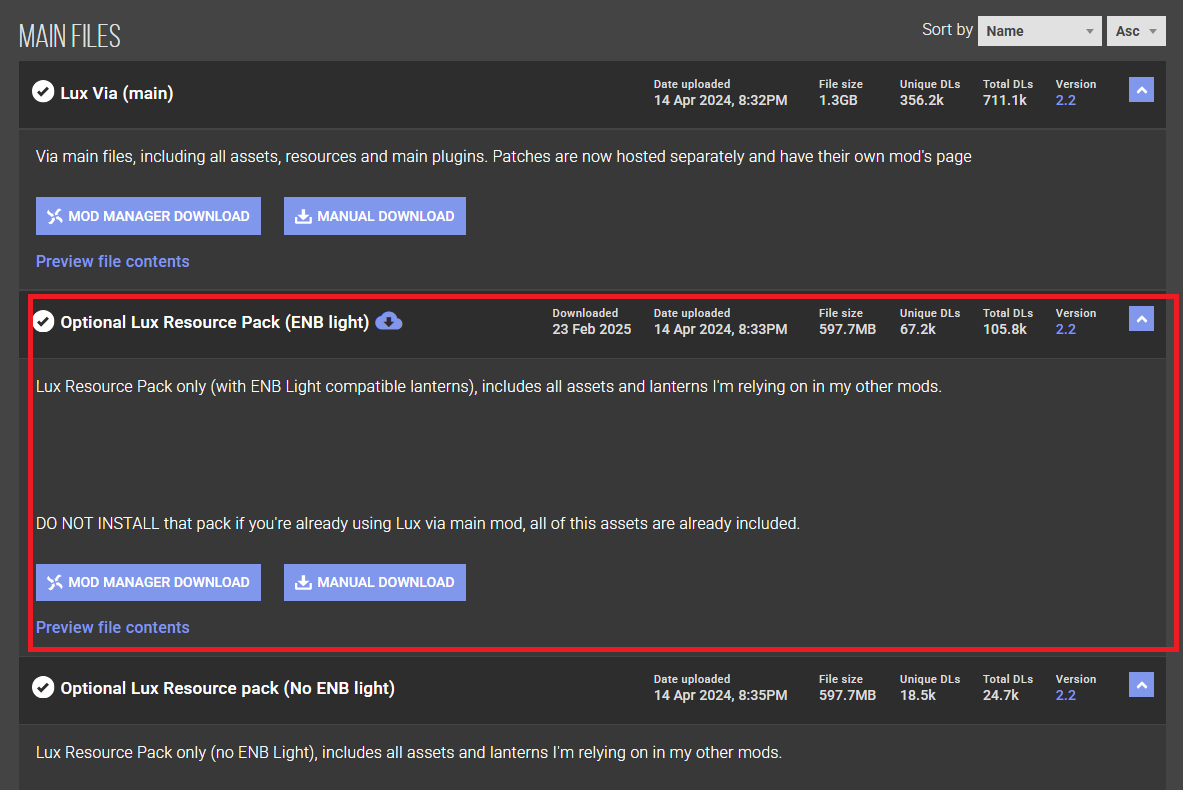This screenshot has height=790, width=1183.
Task: Click the 67.2k unique downloads value
Action: 917,330
